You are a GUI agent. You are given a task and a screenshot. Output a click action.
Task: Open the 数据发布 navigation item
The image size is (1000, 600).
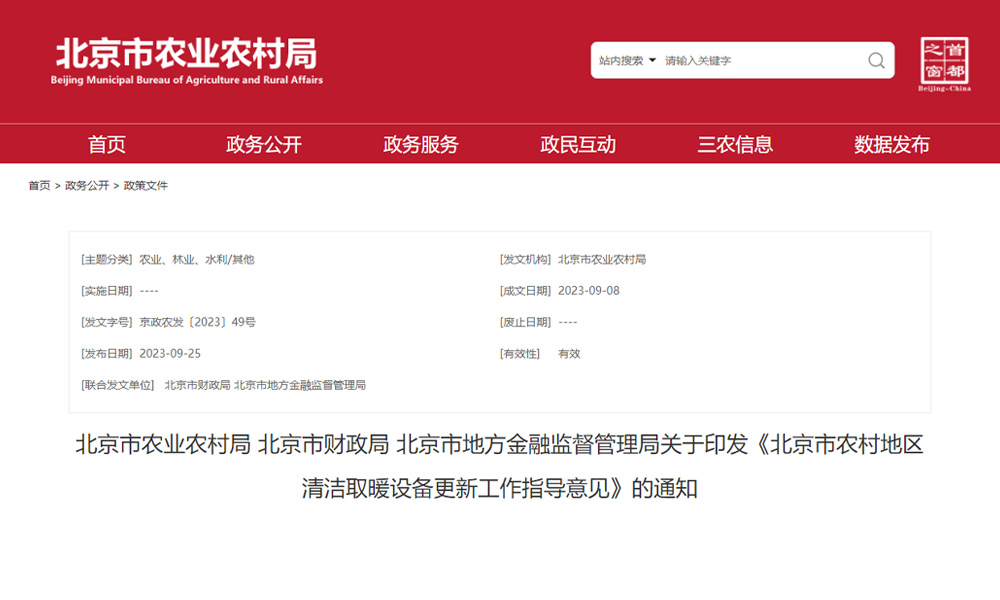click(892, 144)
